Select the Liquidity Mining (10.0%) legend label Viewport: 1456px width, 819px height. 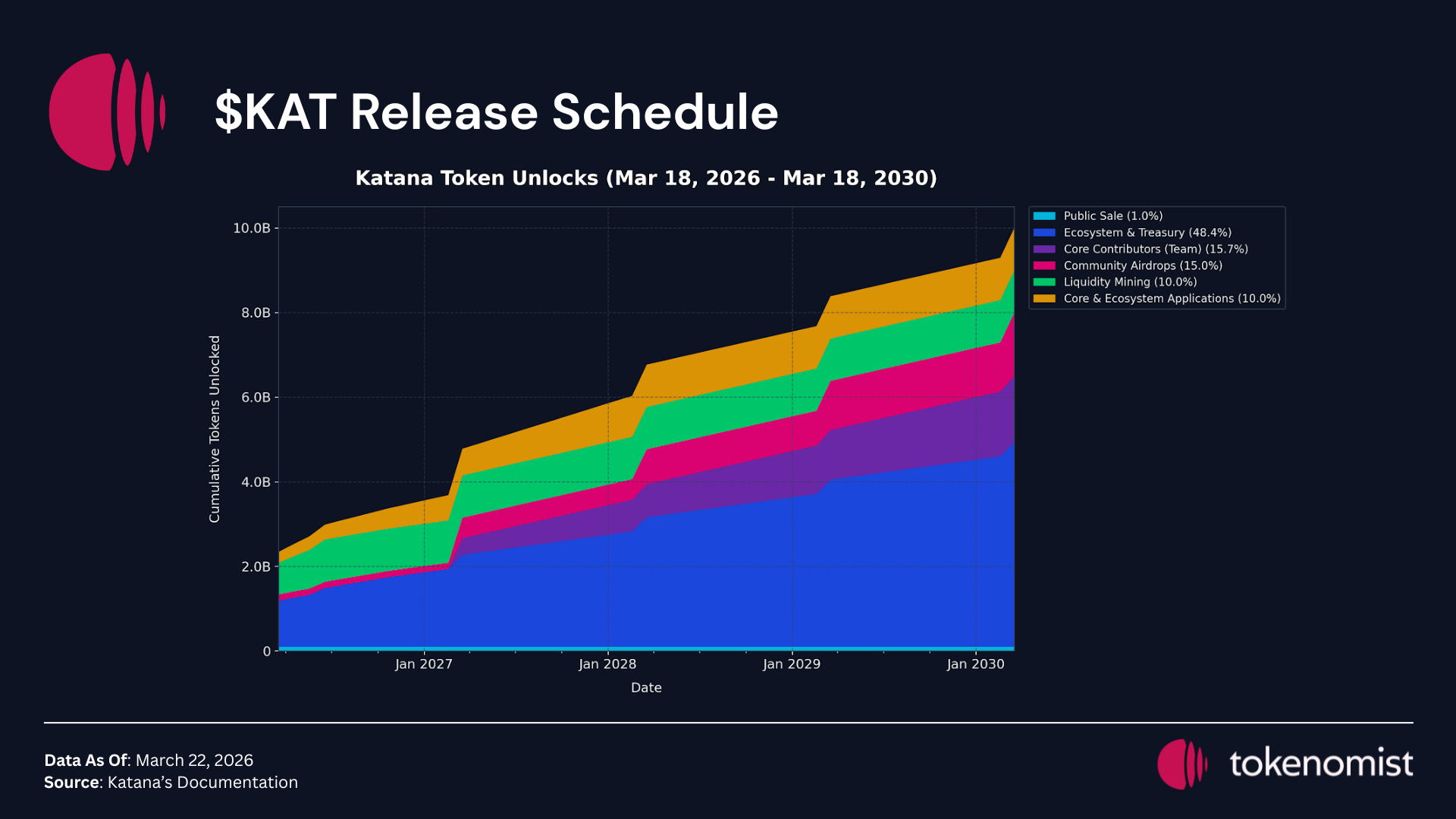tap(1130, 282)
